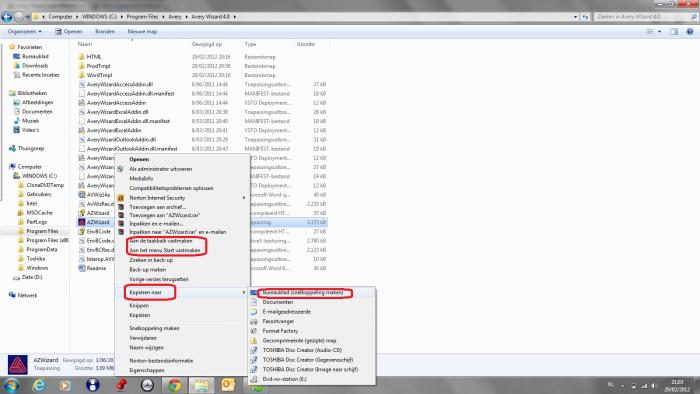Open Outlook from the taskbar
The image size is (700, 394).
pyautogui.click(x=228, y=385)
